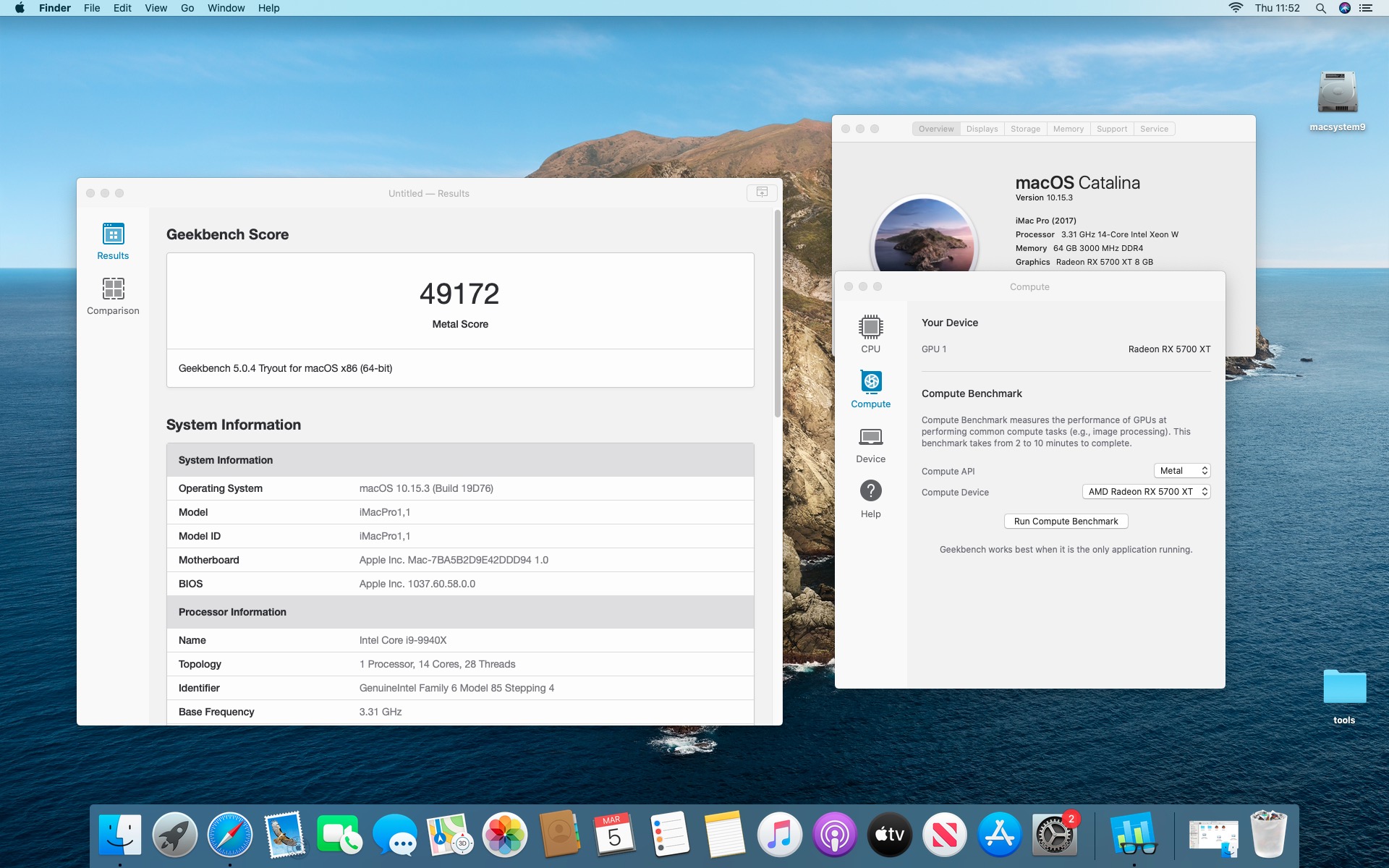Open the Compute API dropdown
The width and height of the screenshot is (1389, 868).
pyautogui.click(x=1181, y=471)
